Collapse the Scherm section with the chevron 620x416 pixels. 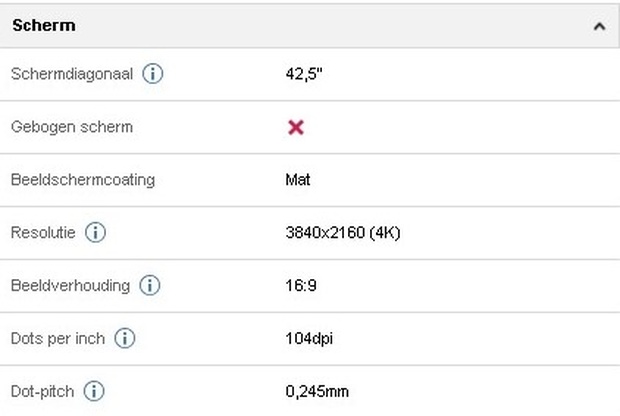click(x=599, y=26)
